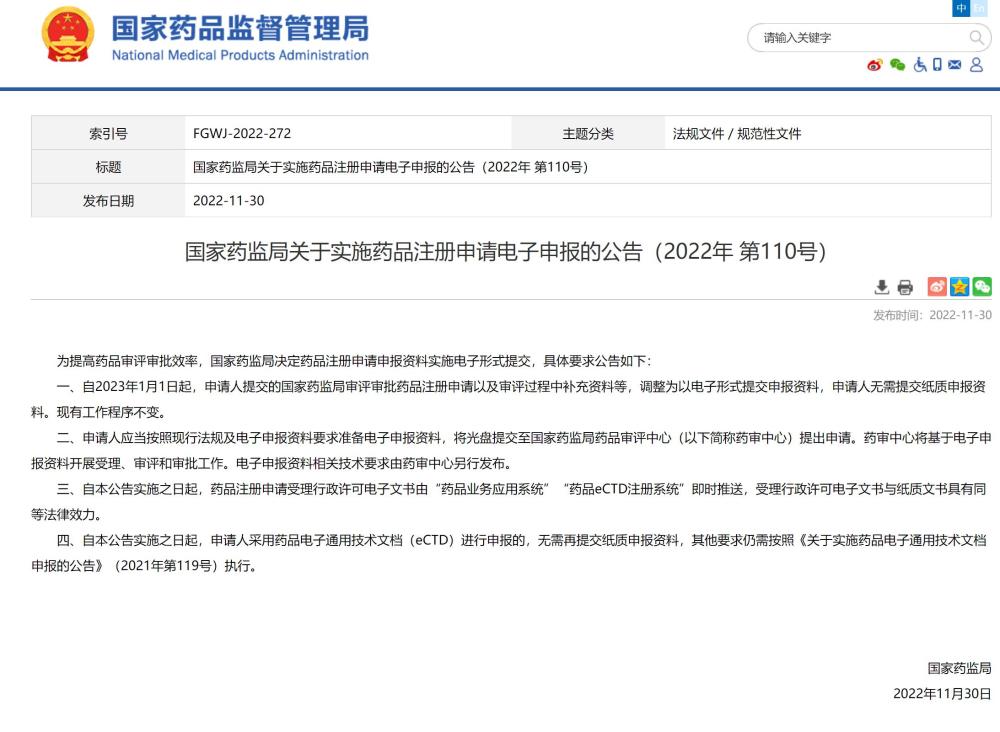Share article to WeChat green icon
Image resolution: width=1000 pixels, height=732 pixels.
click(x=982, y=287)
